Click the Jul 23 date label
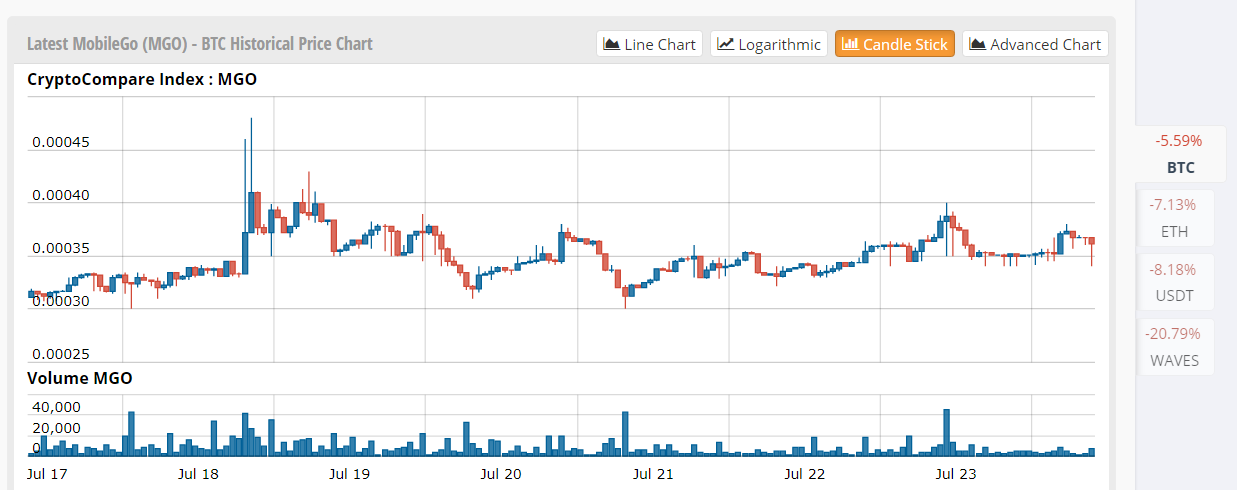The height and width of the screenshot is (490, 1237). [957, 473]
